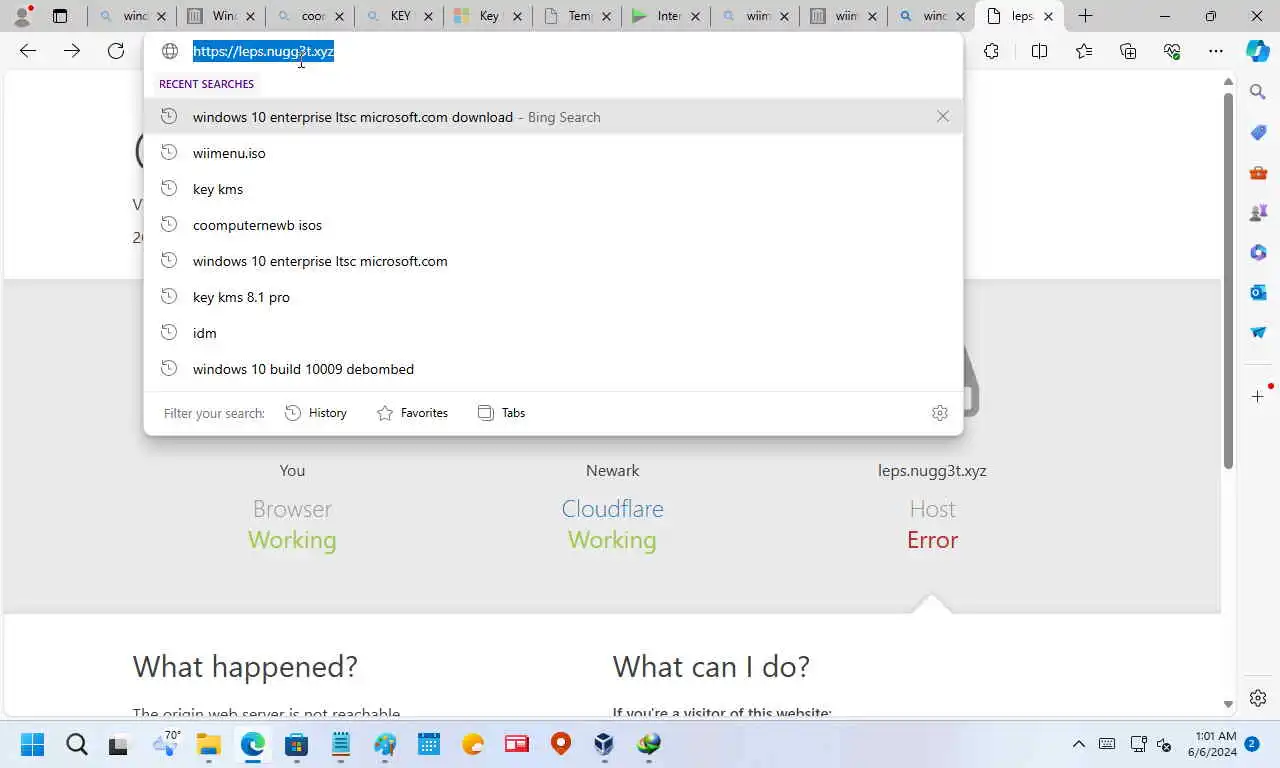Open the tab actions menu icon

tap(60, 16)
